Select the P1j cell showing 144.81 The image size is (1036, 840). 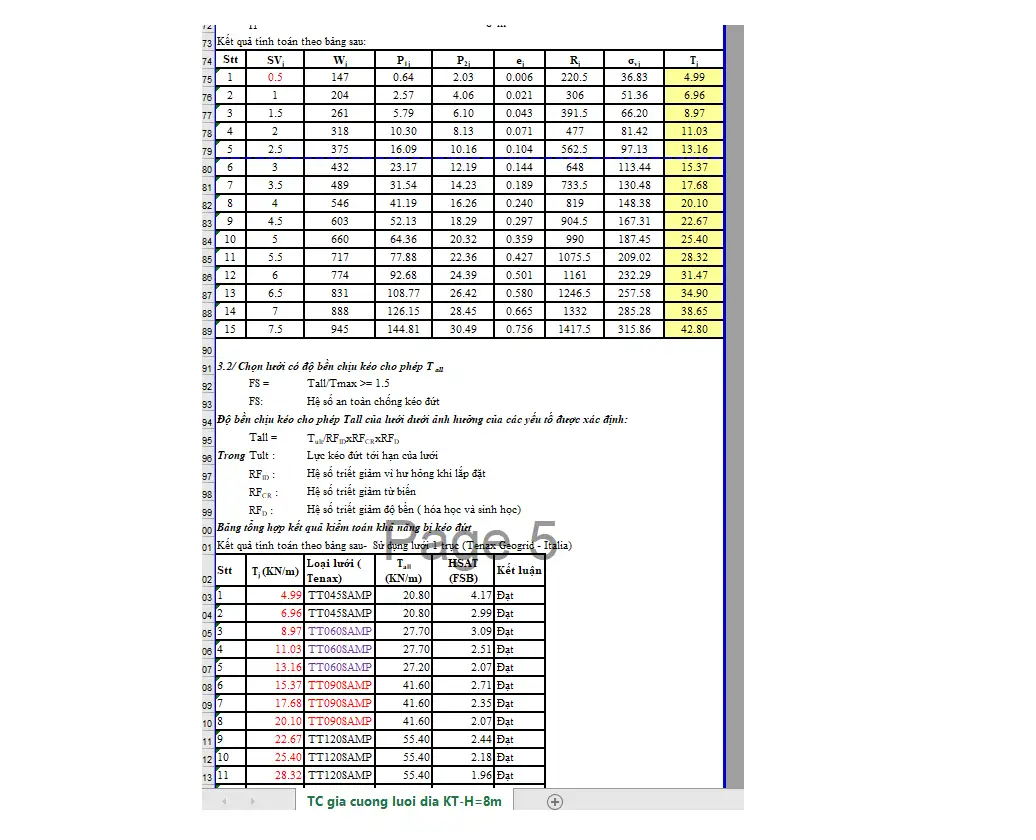(403, 329)
